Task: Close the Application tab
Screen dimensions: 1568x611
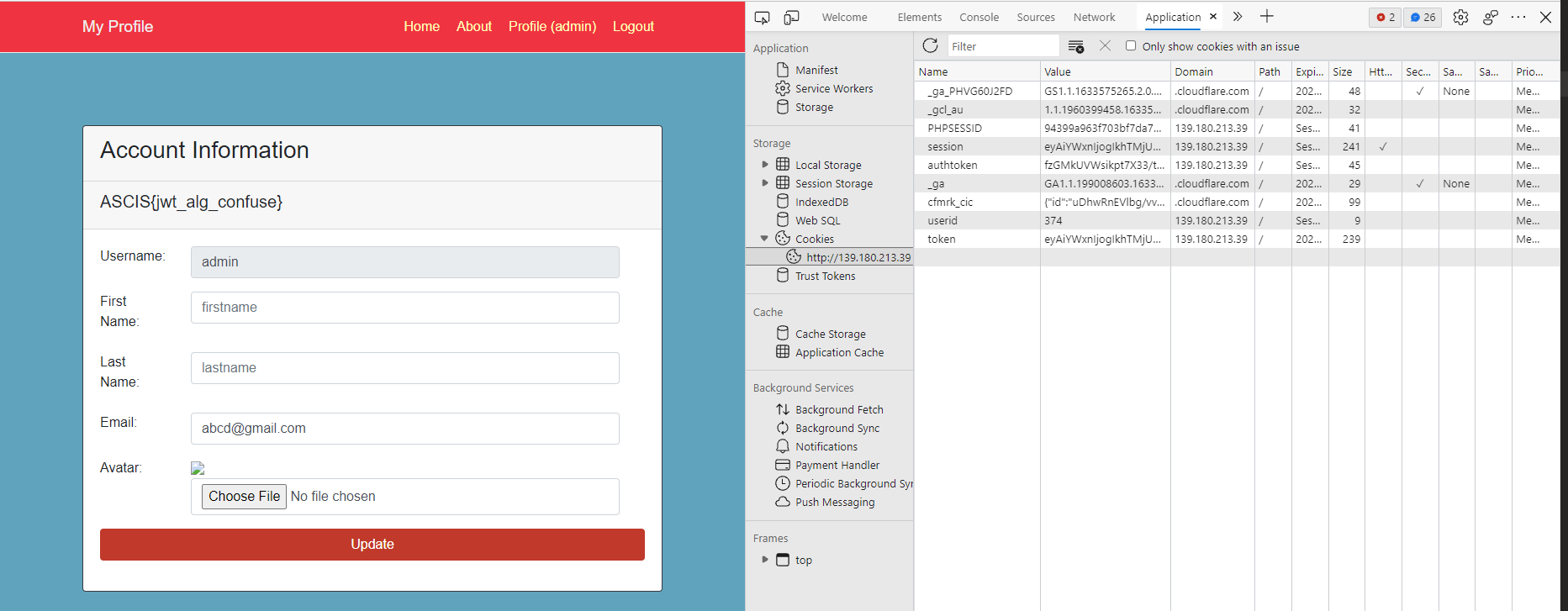Action: pos(1213,16)
